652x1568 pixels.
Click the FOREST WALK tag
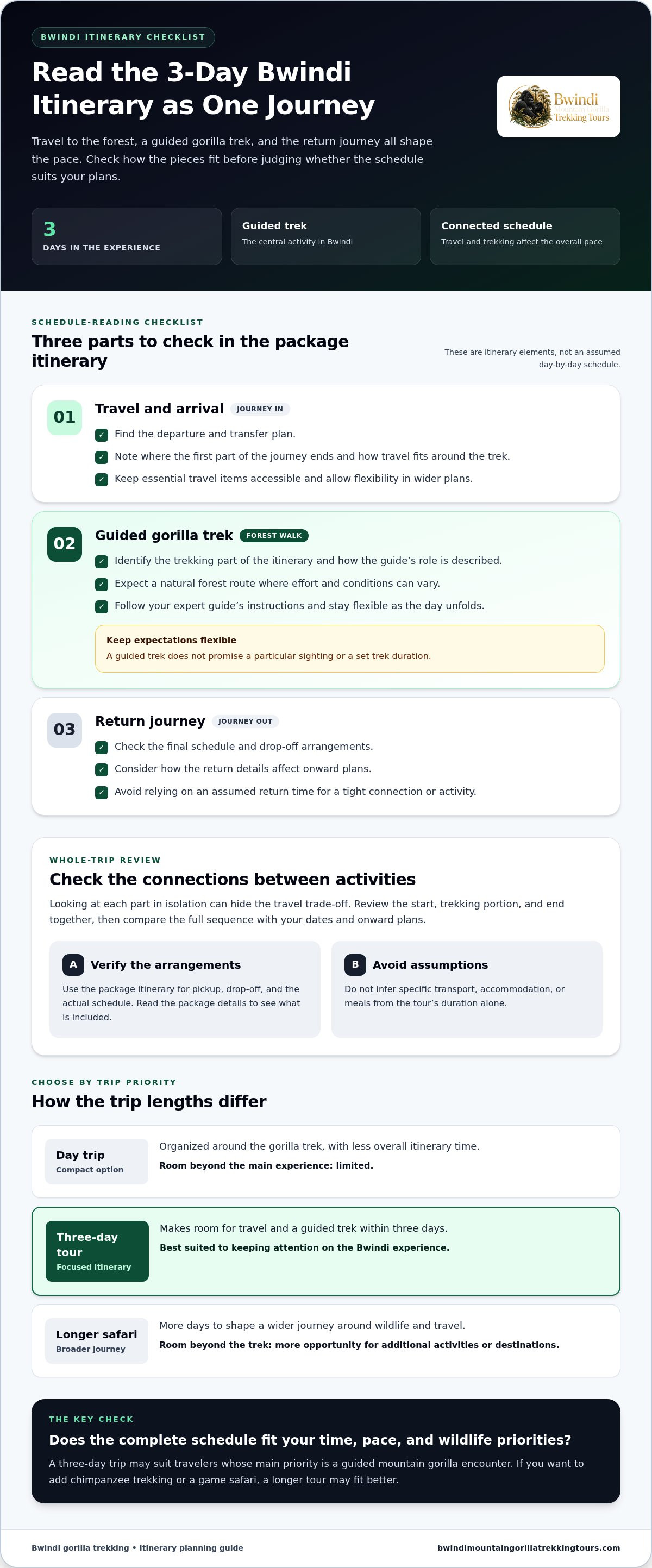coord(274,536)
